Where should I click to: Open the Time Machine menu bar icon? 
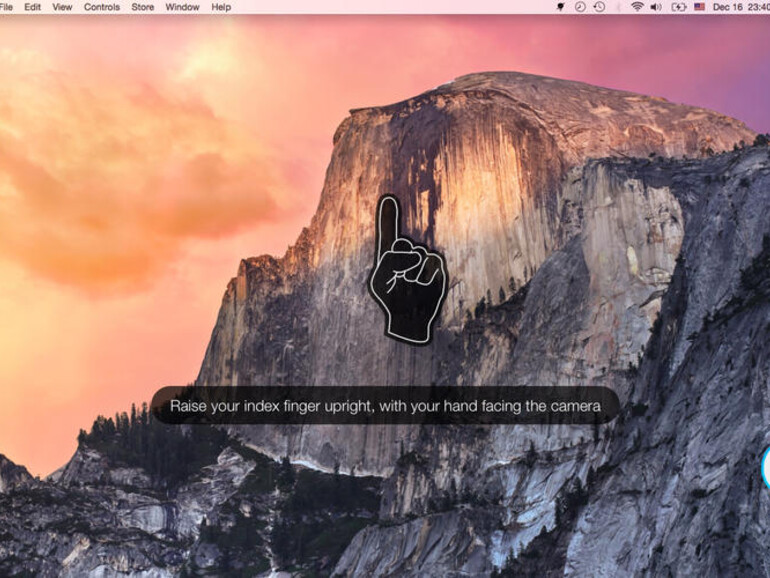(599, 7)
